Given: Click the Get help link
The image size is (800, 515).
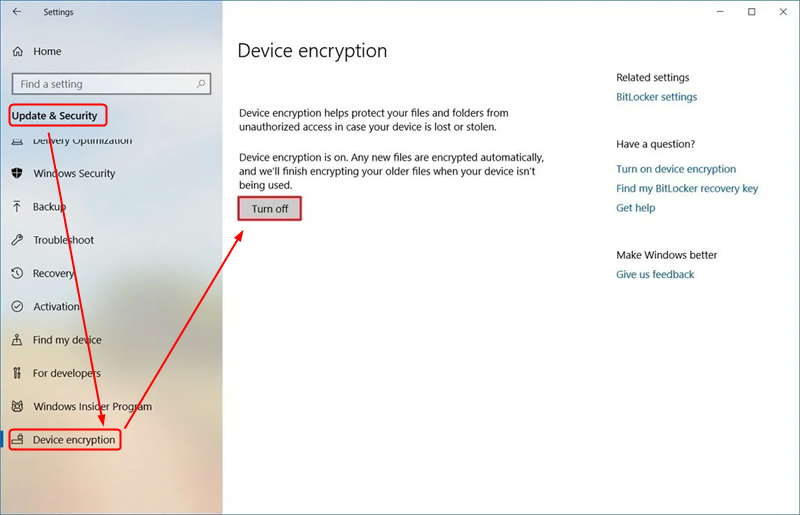Looking at the screenshot, I should pos(635,208).
